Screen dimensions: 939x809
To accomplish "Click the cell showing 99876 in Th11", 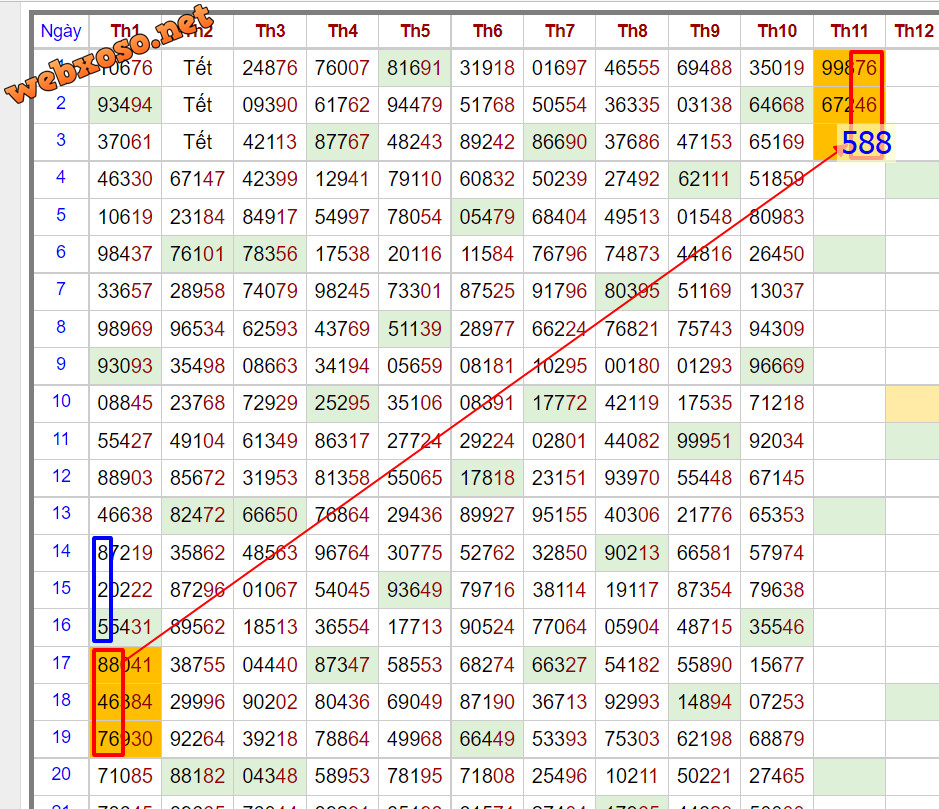I will click(849, 68).
